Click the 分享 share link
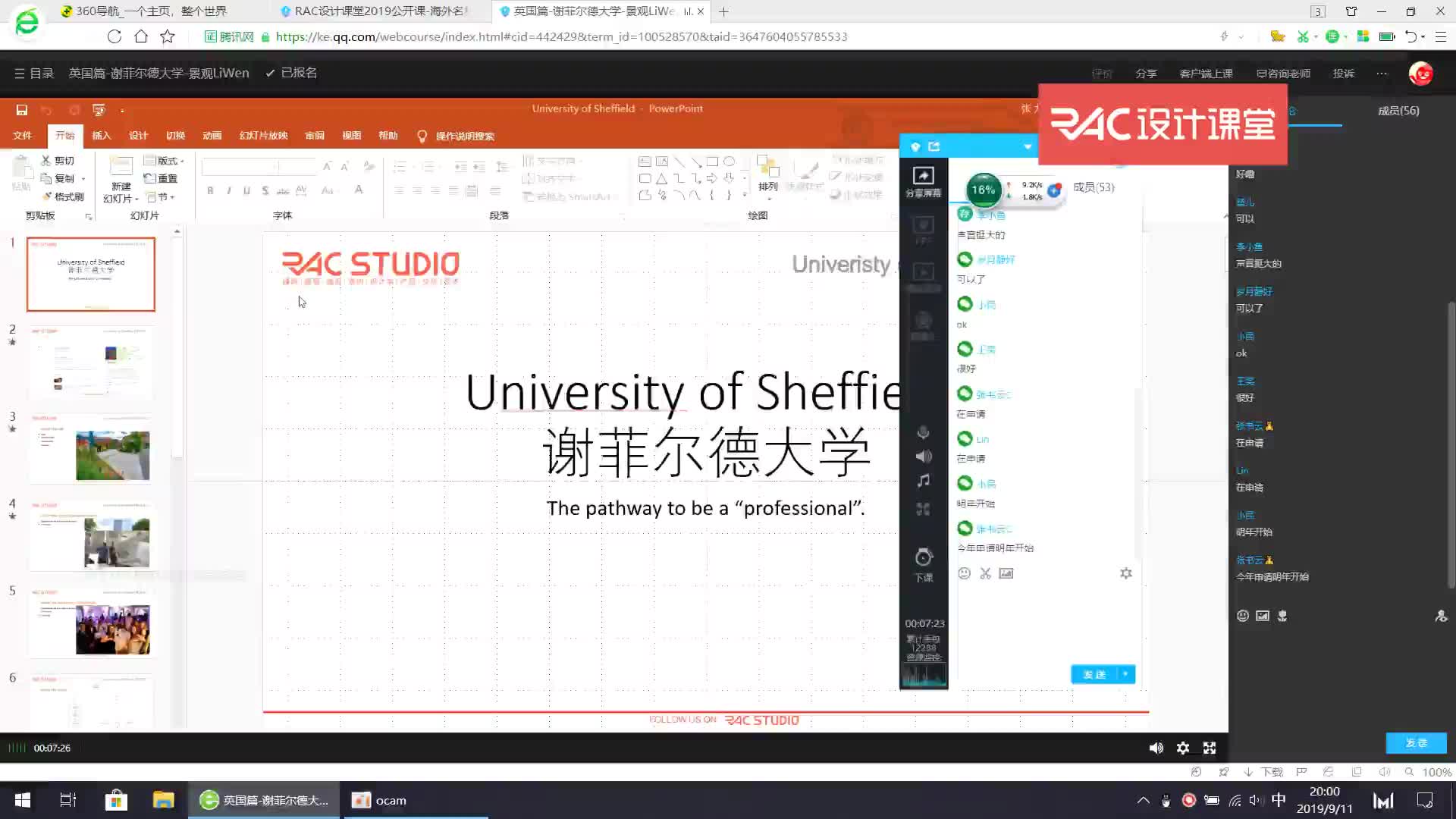Screen dimensions: 1456x819 click(x=1146, y=74)
